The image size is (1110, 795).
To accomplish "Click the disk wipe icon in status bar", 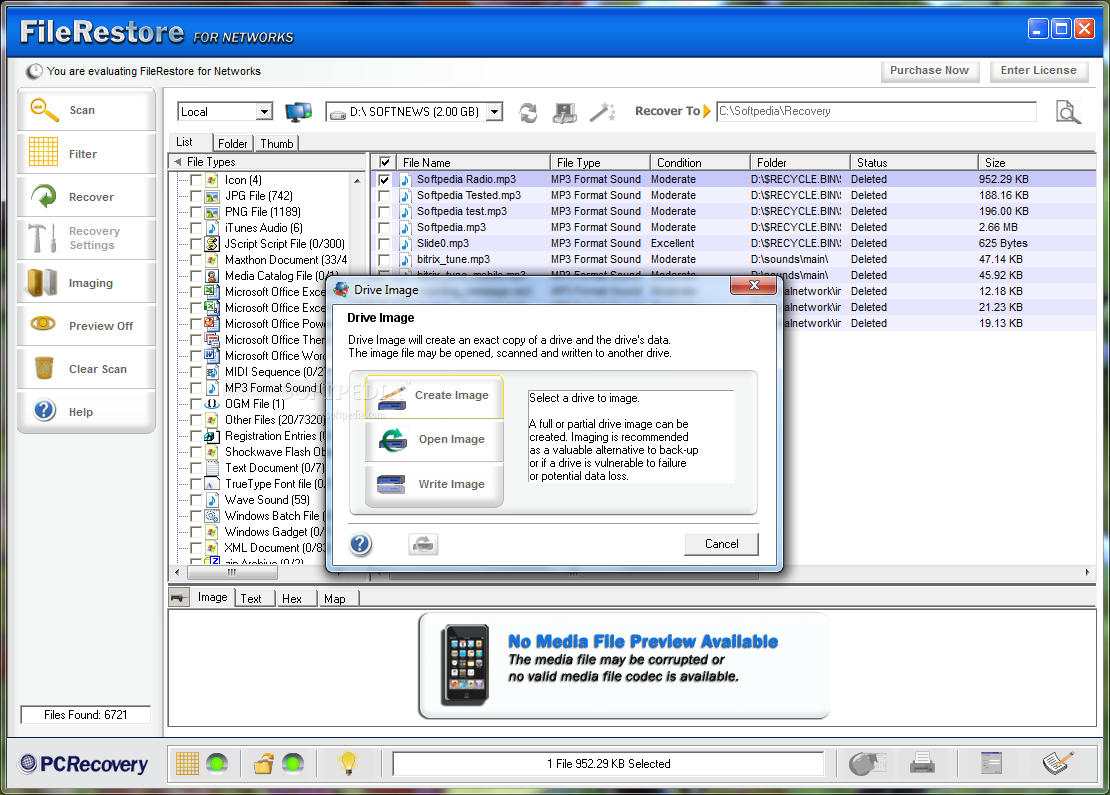I will point(867,763).
